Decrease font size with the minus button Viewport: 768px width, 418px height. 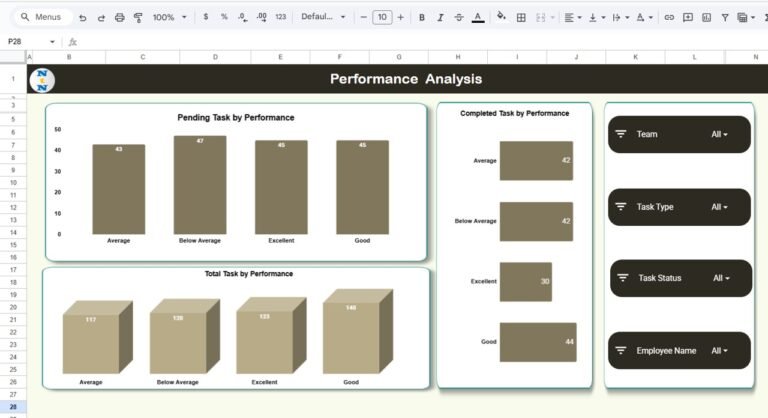click(x=363, y=17)
